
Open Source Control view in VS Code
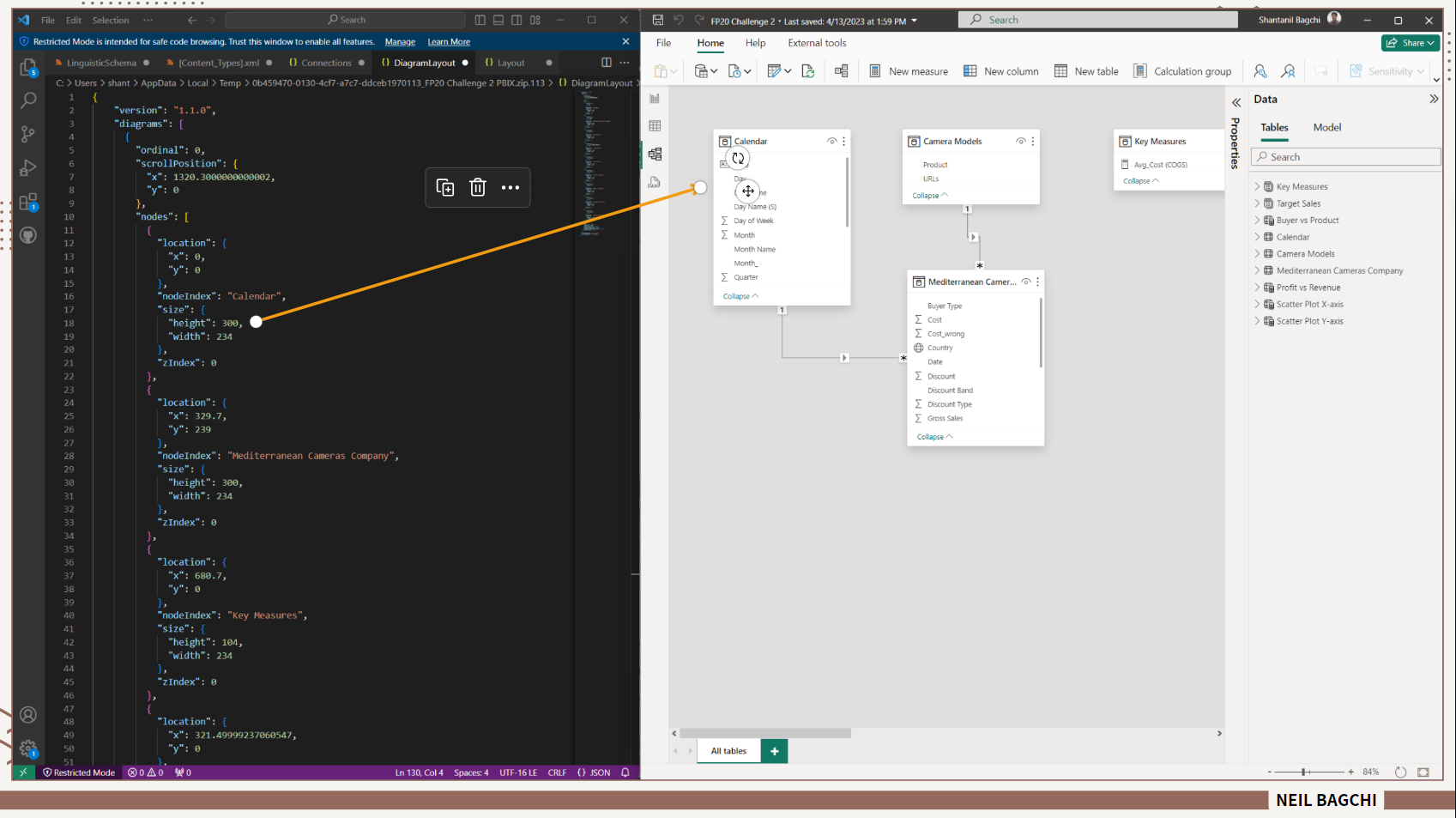(x=27, y=134)
